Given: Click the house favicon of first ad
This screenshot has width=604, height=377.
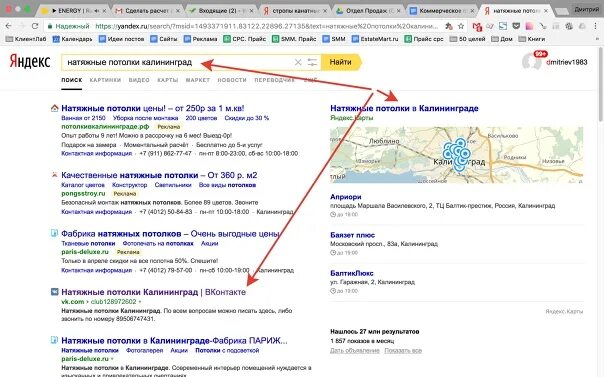Looking at the screenshot, I should 55,108.
